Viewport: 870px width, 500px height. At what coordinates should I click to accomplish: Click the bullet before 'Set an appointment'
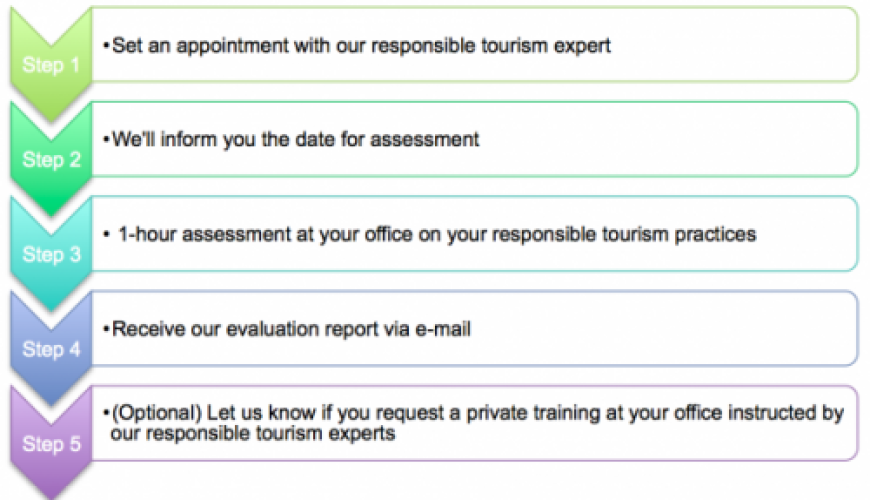(107, 45)
